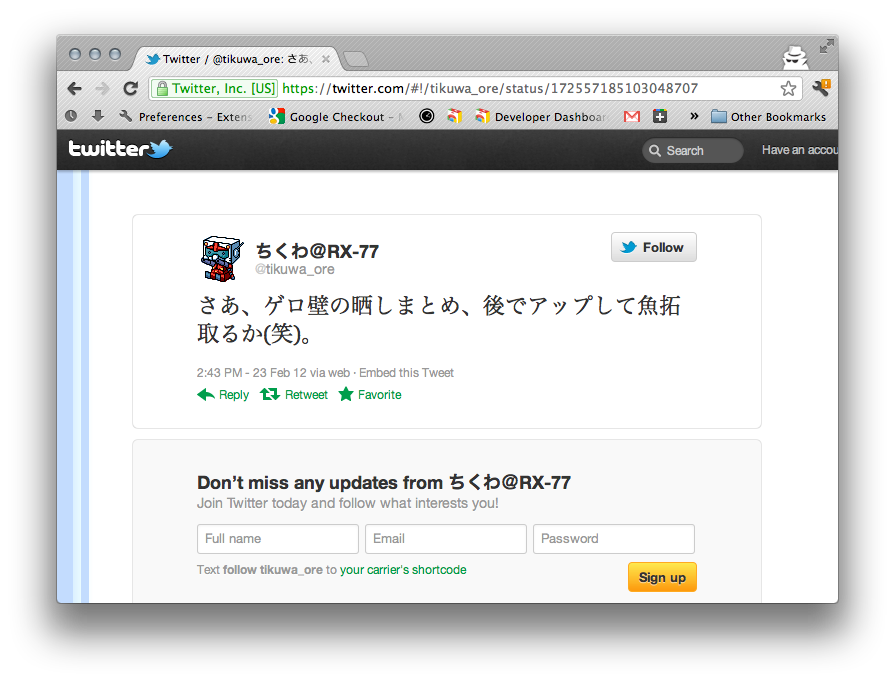The image size is (895, 682).
Task: Click the Google Plus bookmark icon
Action: pyautogui.click(x=660, y=116)
